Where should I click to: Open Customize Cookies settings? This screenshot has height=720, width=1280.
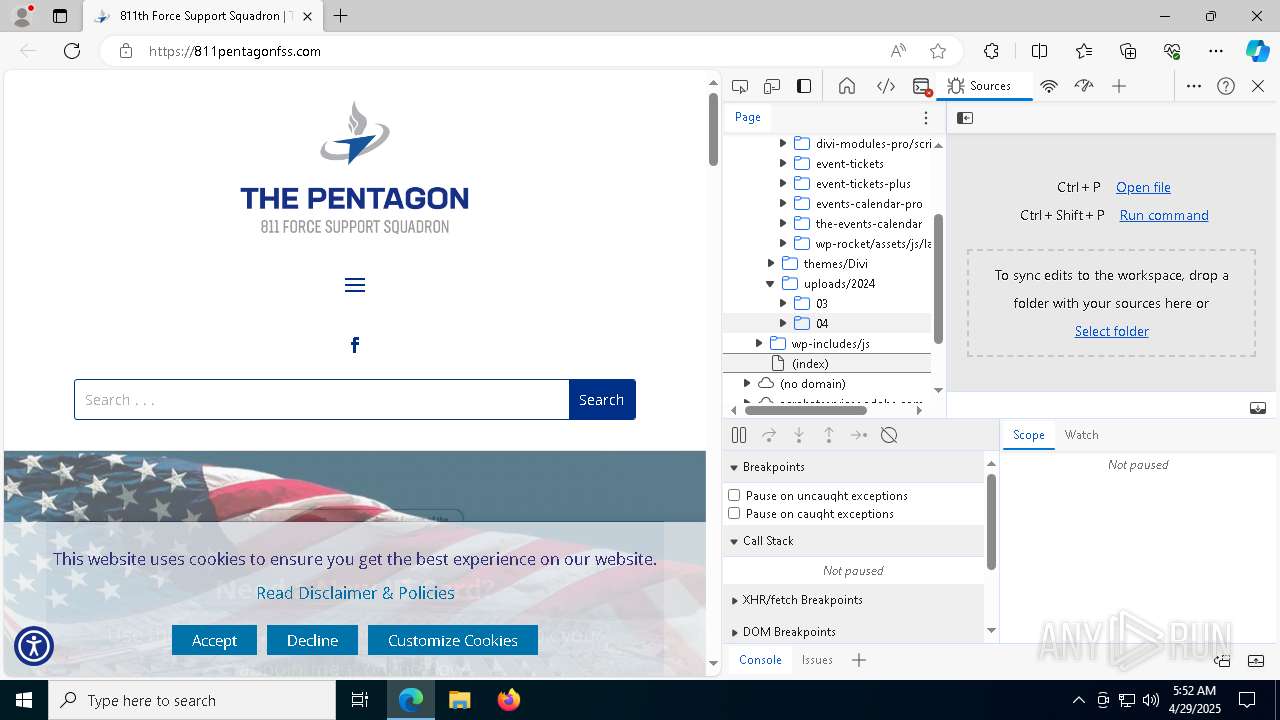point(453,640)
